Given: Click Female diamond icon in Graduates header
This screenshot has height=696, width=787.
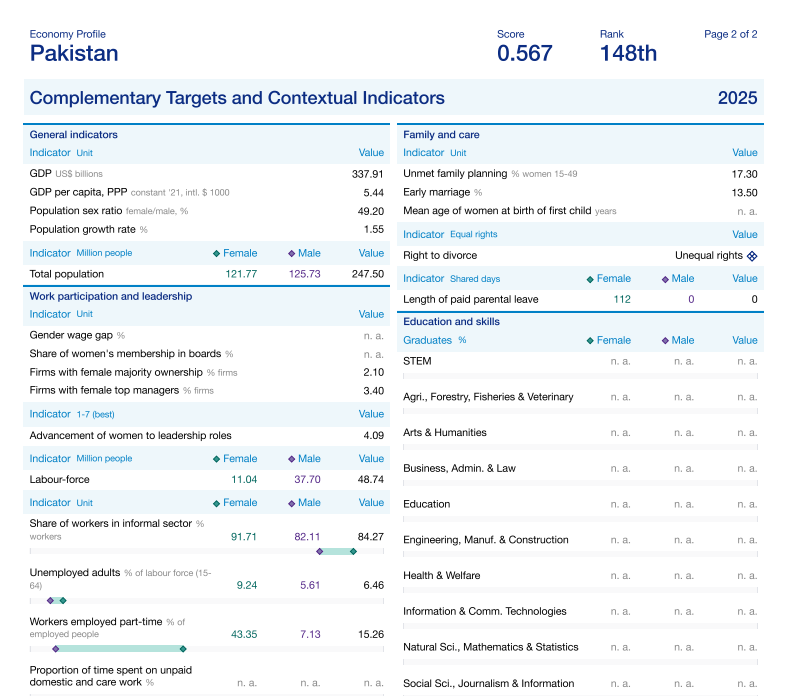Looking at the screenshot, I should click(590, 341).
